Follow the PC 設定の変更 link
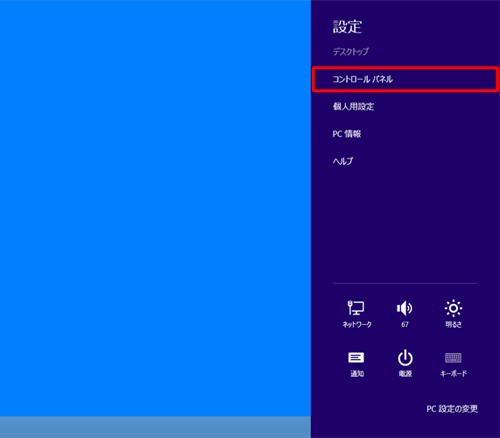Viewport: 500px width, 438px height. pos(452,409)
